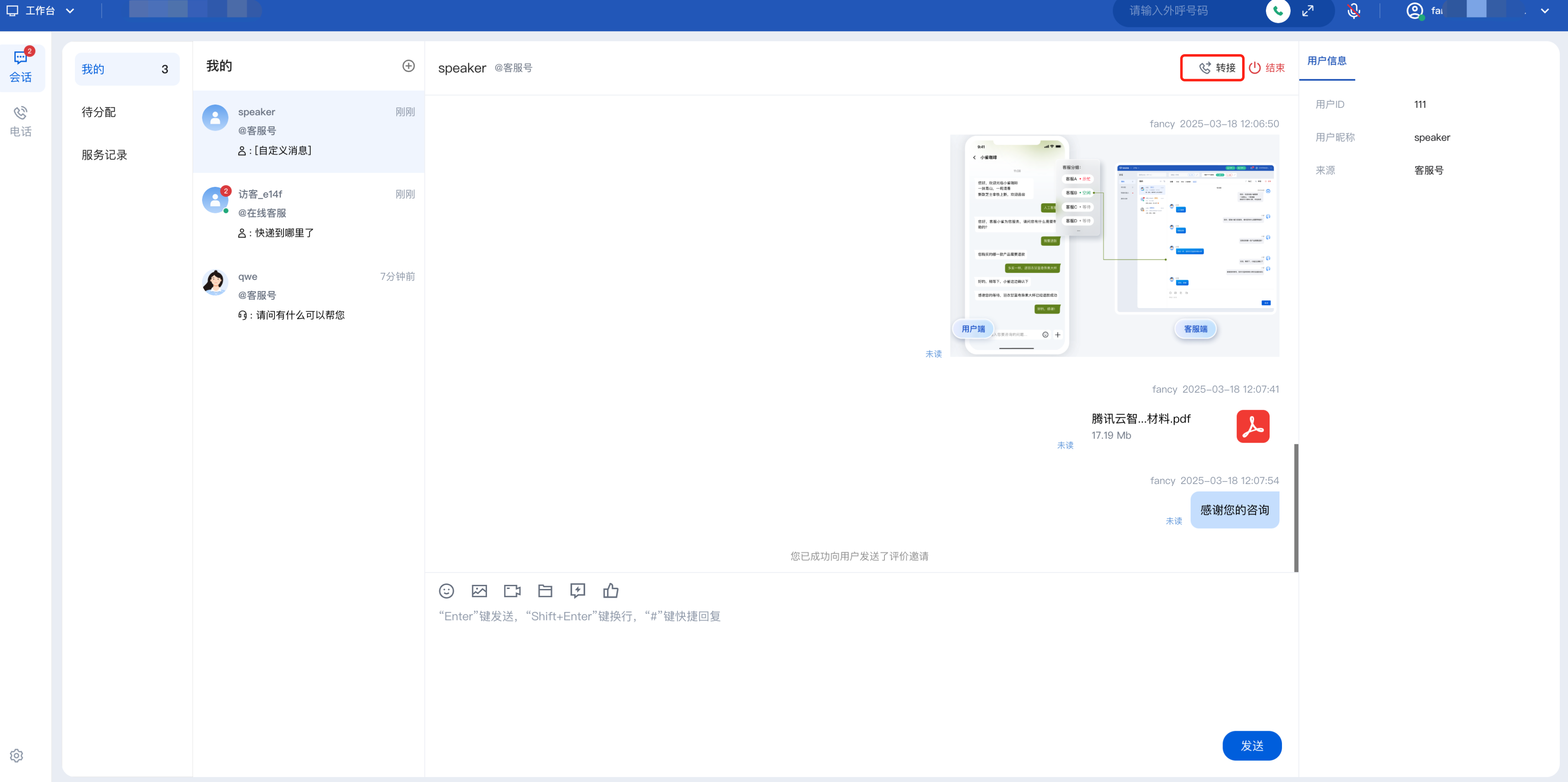Toggle the expand dialer arrows icon
Screen dimensions: 1568x782
point(1307,11)
